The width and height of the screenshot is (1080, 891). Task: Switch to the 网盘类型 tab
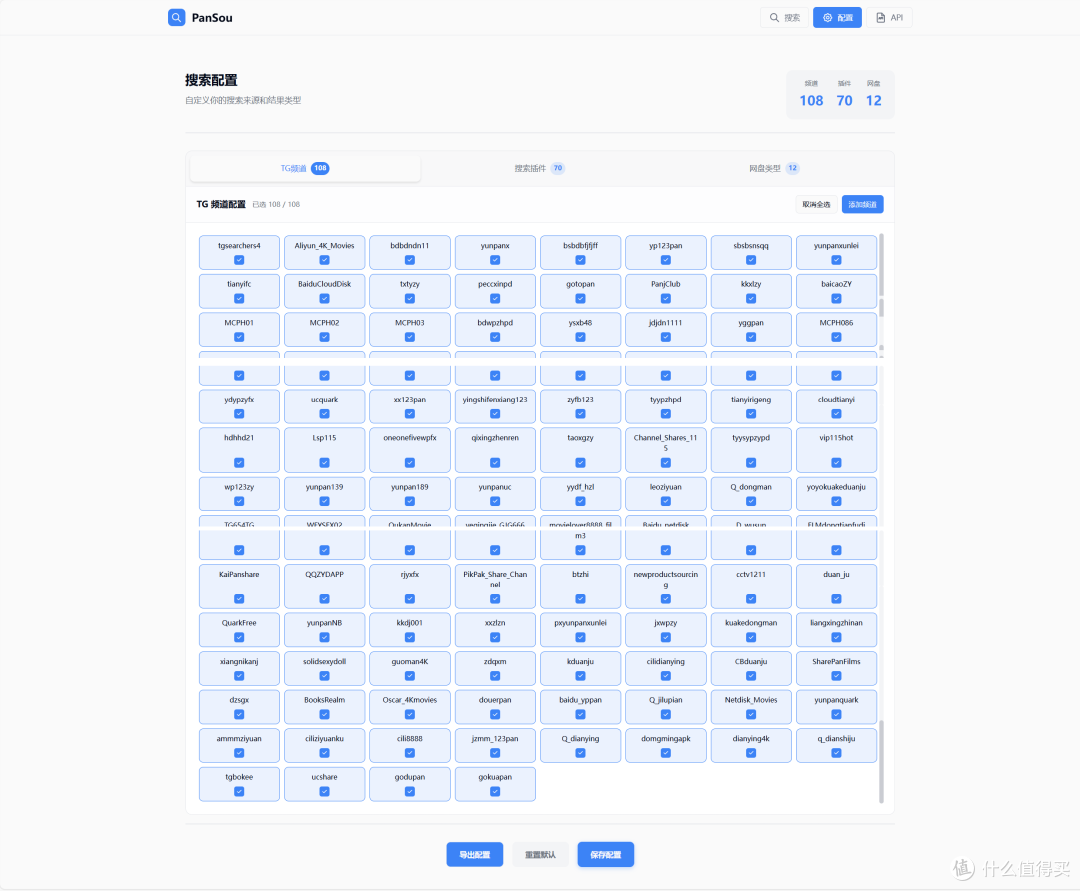[774, 168]
